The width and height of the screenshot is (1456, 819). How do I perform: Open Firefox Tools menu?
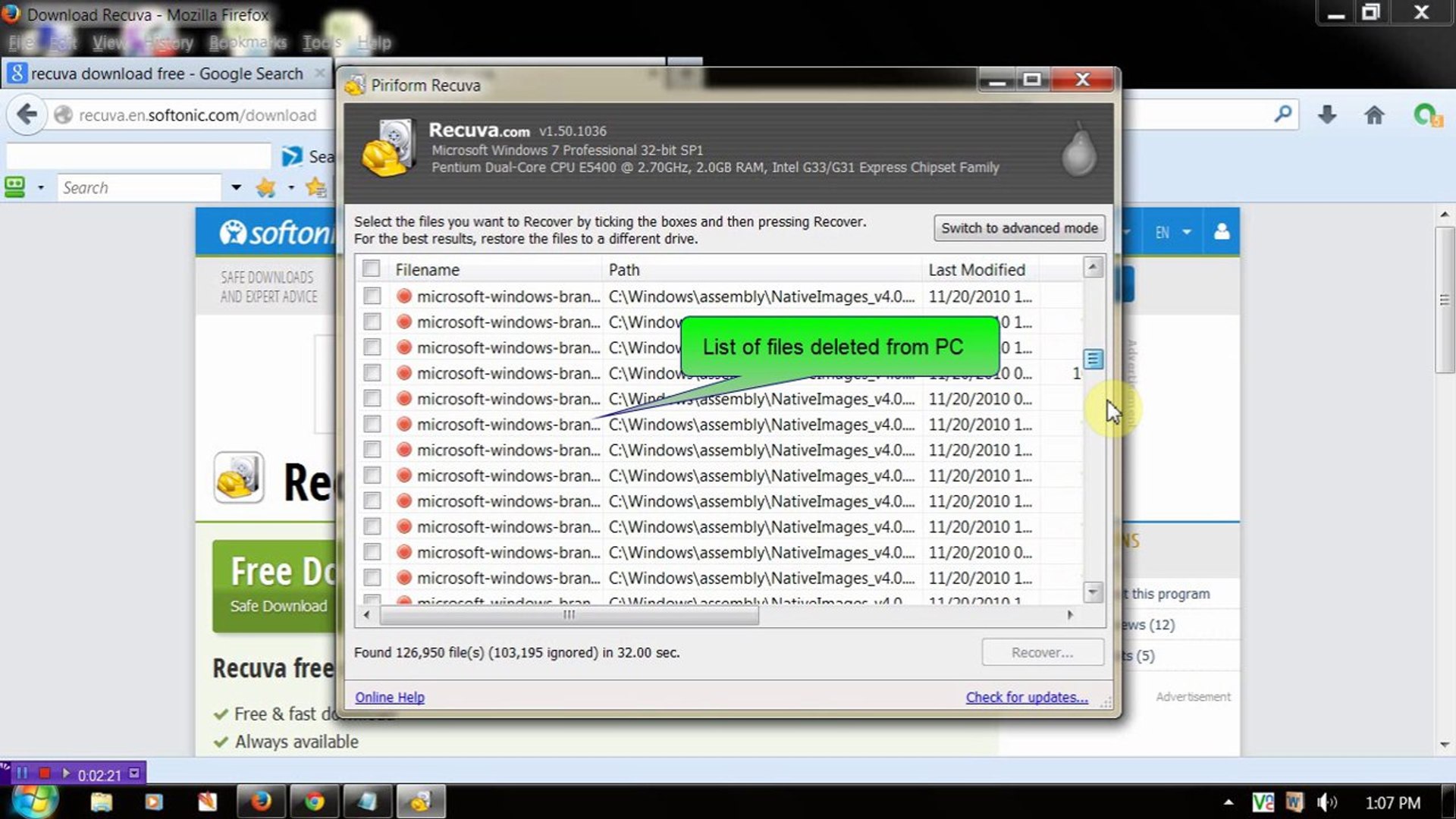[322, 42]
